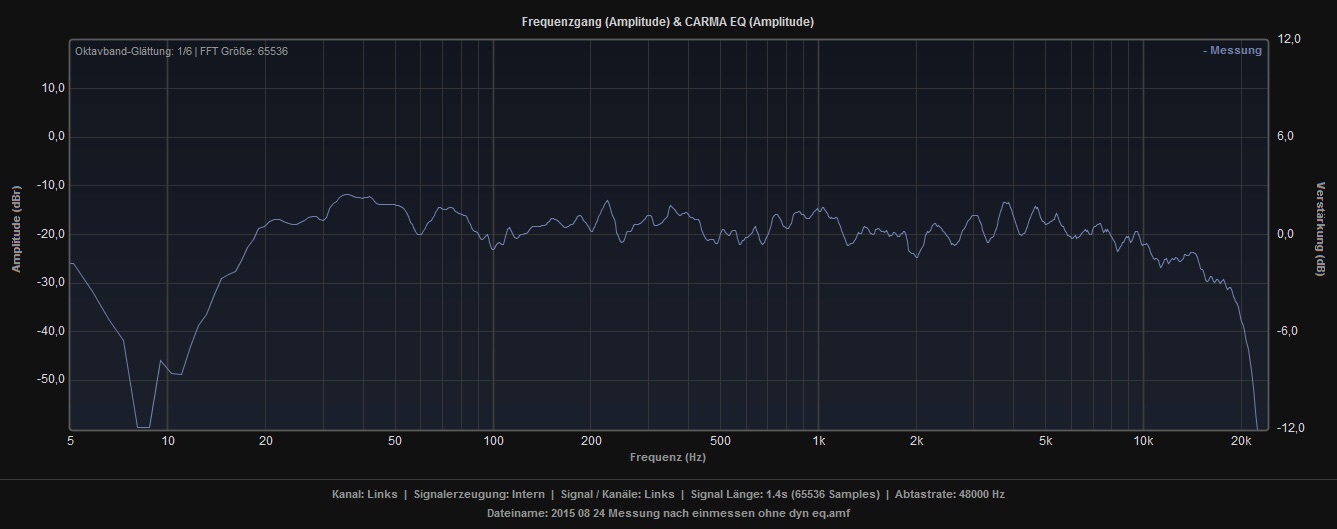The image size is (1337, 529).
Task: Click the Kanal: Links footer text
Action: [364, 494]
